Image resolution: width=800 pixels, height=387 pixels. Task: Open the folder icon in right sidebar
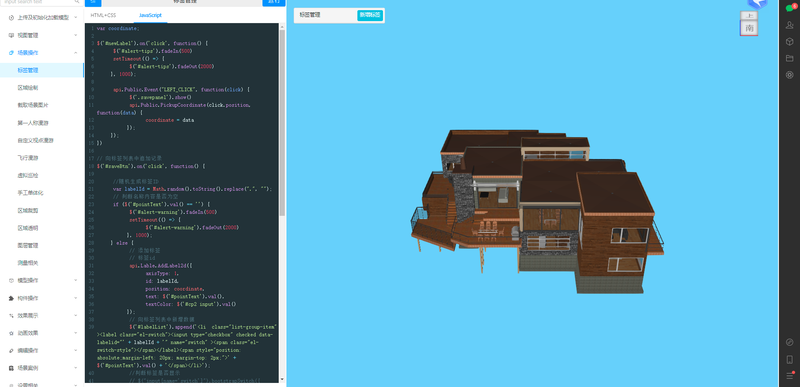pos(789,58)
